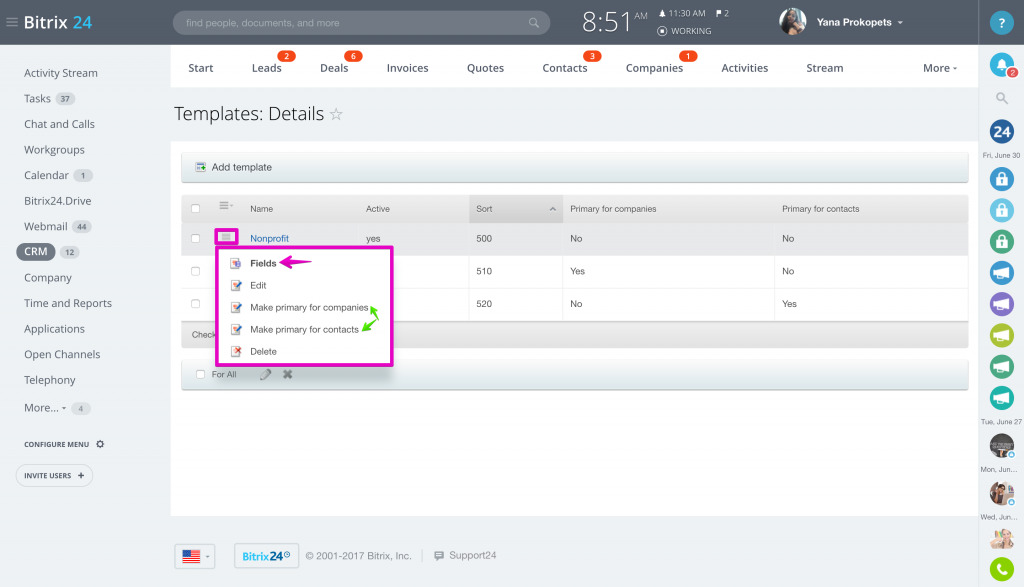
Task: Sort by the Sort column header
Action: coord(516,209)
